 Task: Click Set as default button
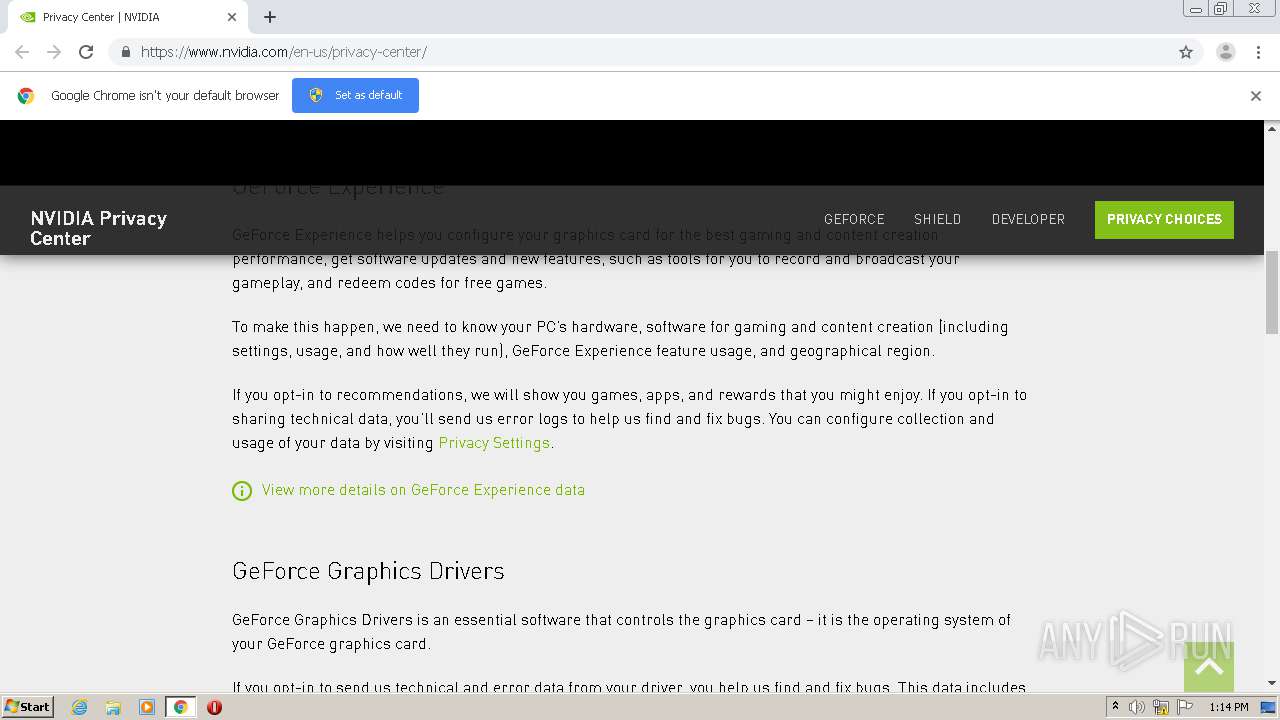[355, 95]
